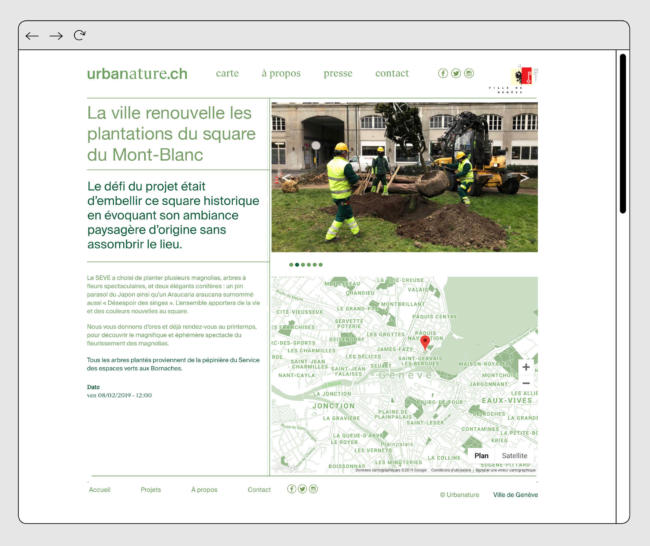Click 'EAUX-VIVES' label on the map
Screen dimensions: 650x546
click(507, 400)
